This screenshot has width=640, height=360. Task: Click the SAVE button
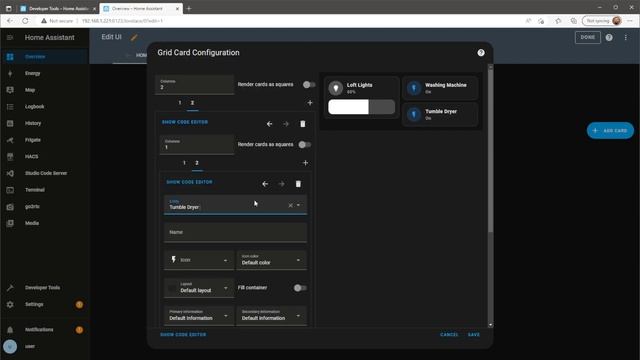[473, 335]
